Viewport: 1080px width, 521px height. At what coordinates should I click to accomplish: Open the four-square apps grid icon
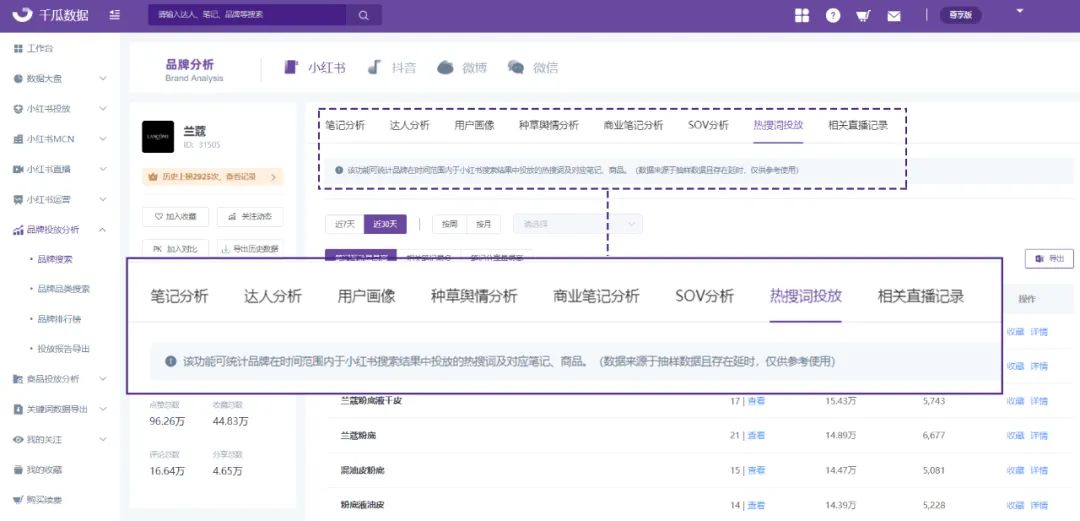tap(802, 15)
